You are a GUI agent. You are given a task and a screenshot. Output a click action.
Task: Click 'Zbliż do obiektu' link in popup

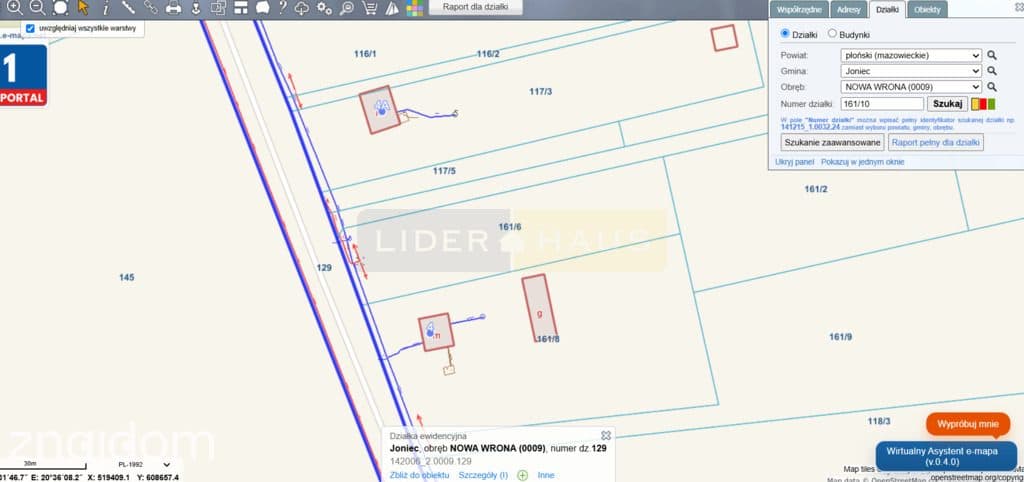tap(419, 475)
